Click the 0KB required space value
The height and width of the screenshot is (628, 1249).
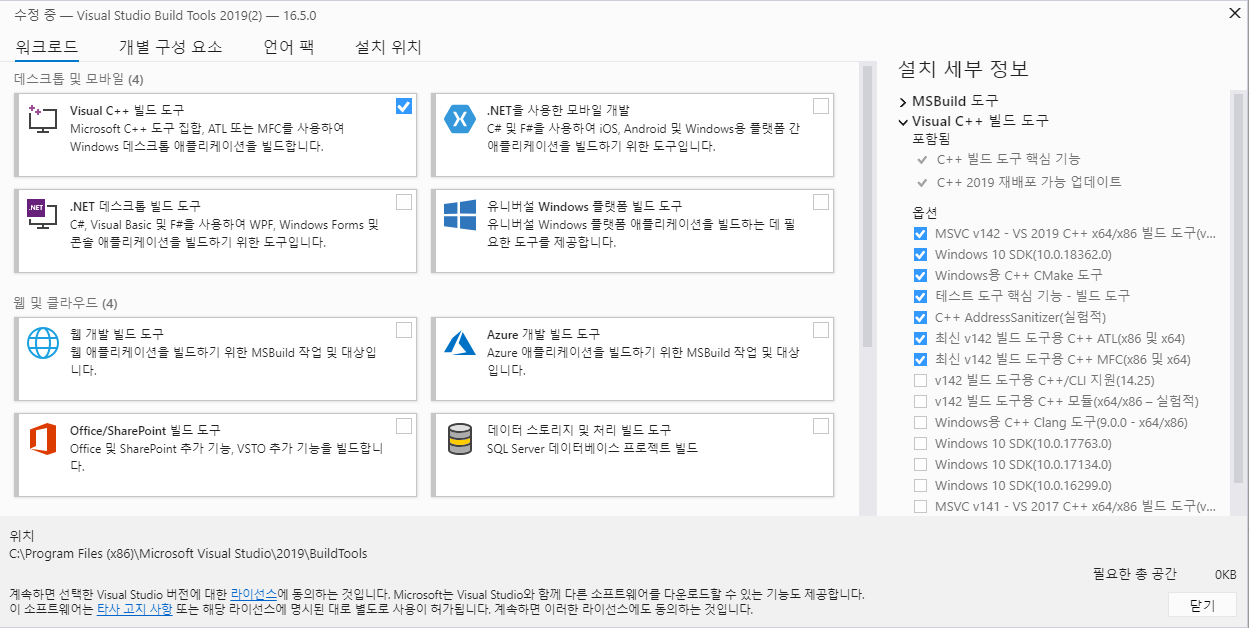click(x=1225, y=575)
